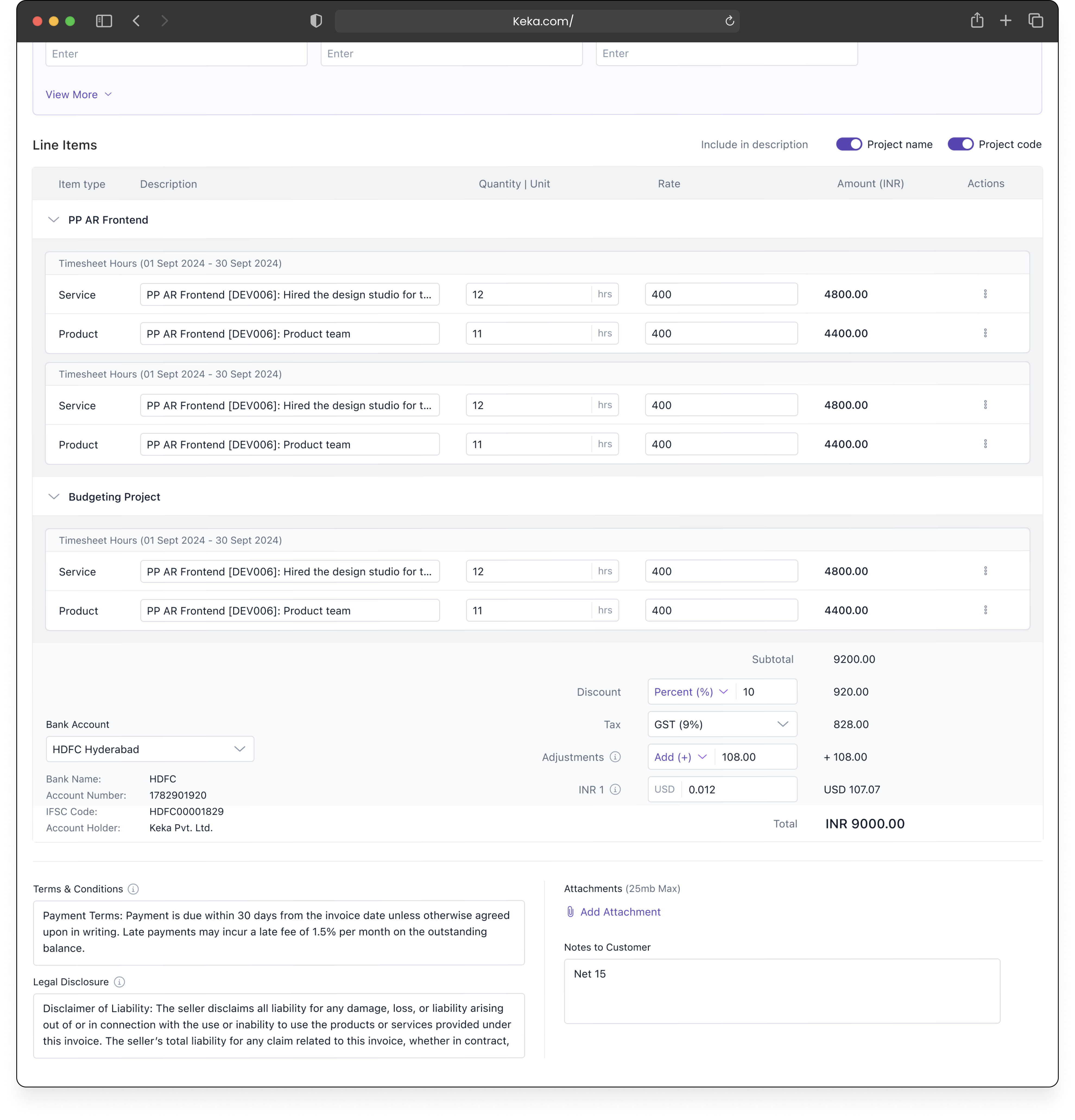This screenshot has height=1120, width=1075.
Task: Show Legal Disclosure info icon
Action: [119, 982]
